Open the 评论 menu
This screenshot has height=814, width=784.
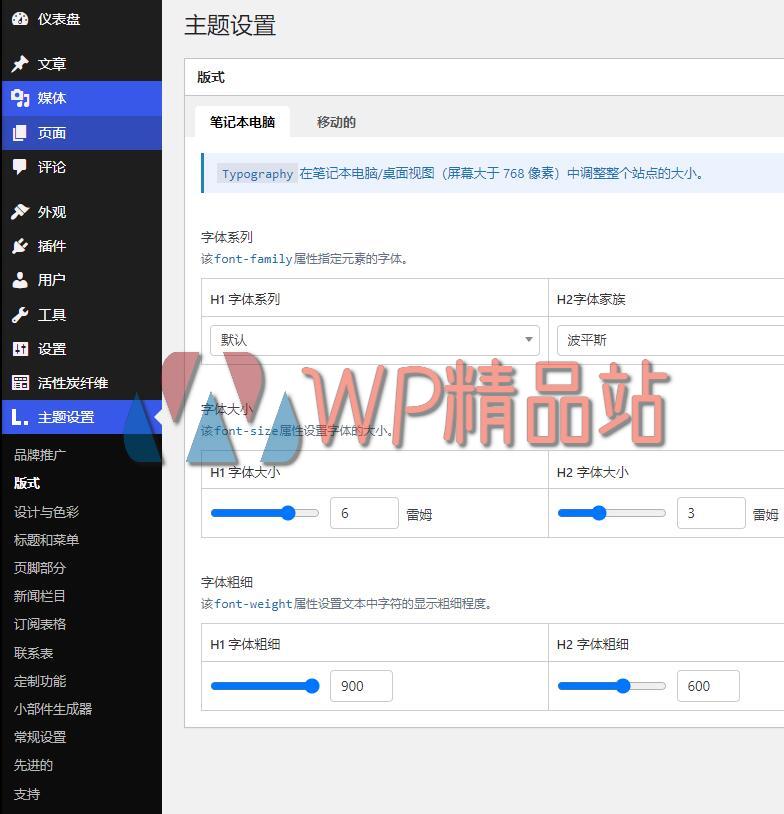pyautogui.click(x=82, y=167)
